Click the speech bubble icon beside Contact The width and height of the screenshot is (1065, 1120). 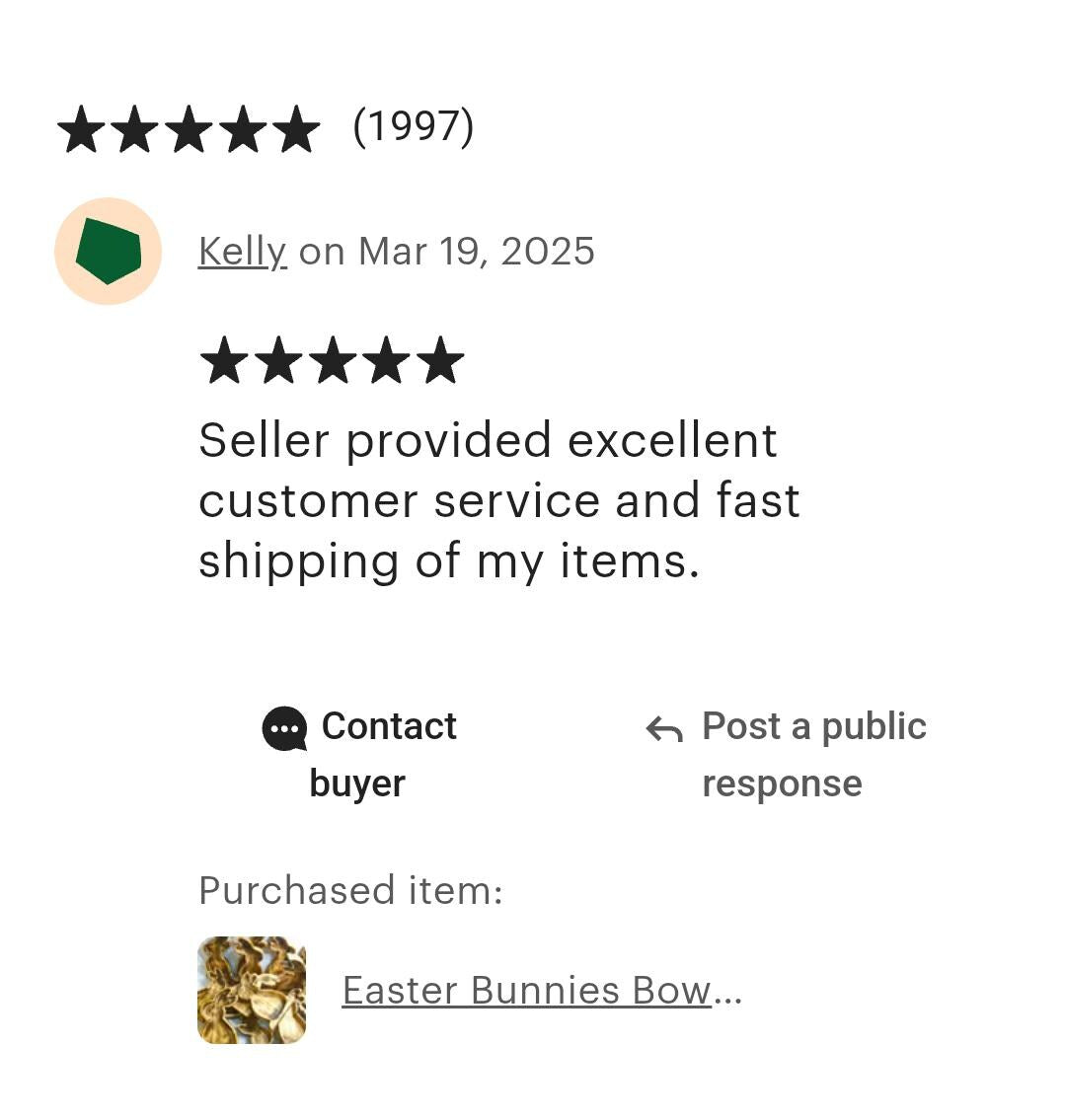coord(284,728)
